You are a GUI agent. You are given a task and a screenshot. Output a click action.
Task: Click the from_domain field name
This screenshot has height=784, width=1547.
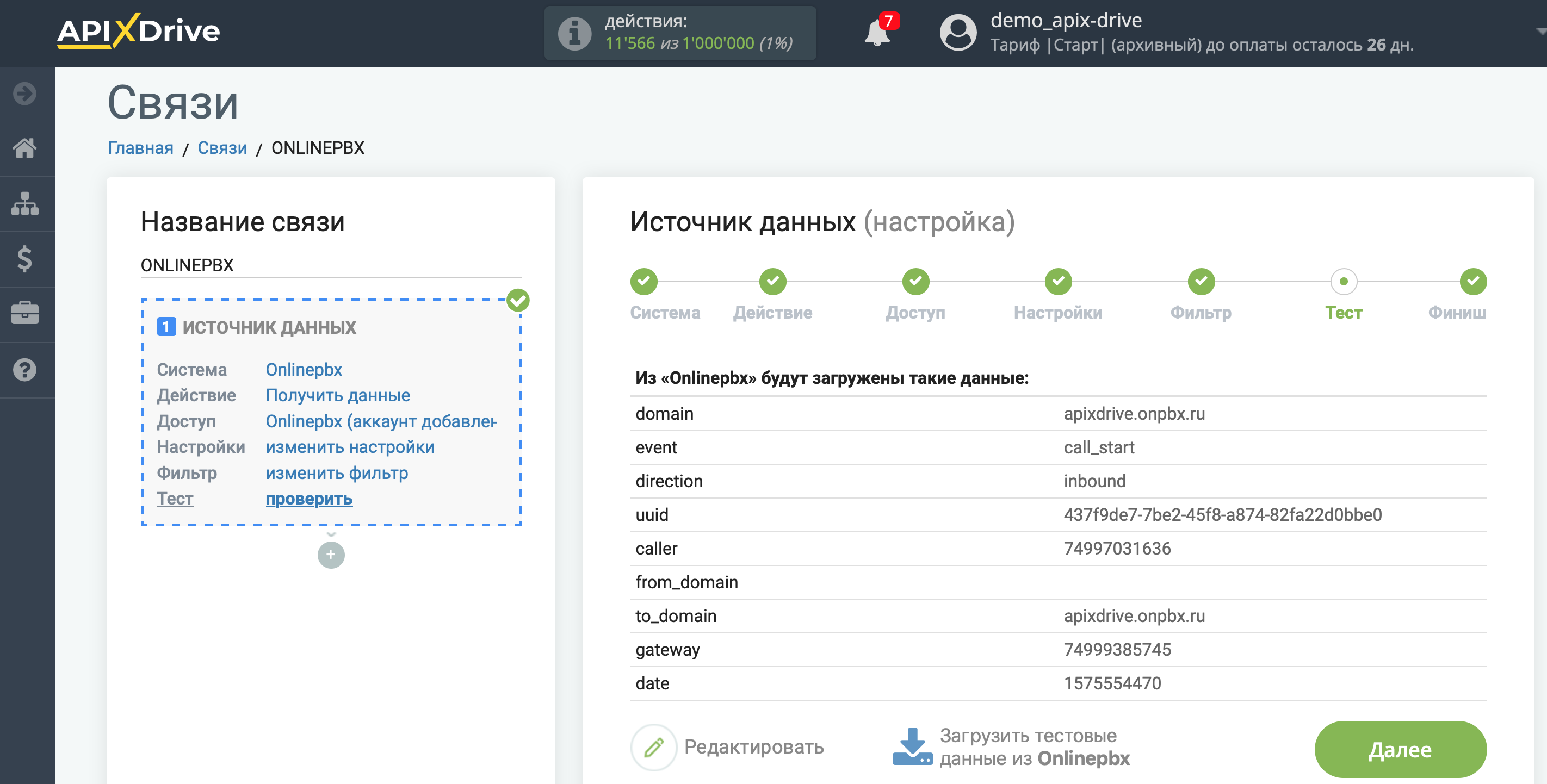686,582
